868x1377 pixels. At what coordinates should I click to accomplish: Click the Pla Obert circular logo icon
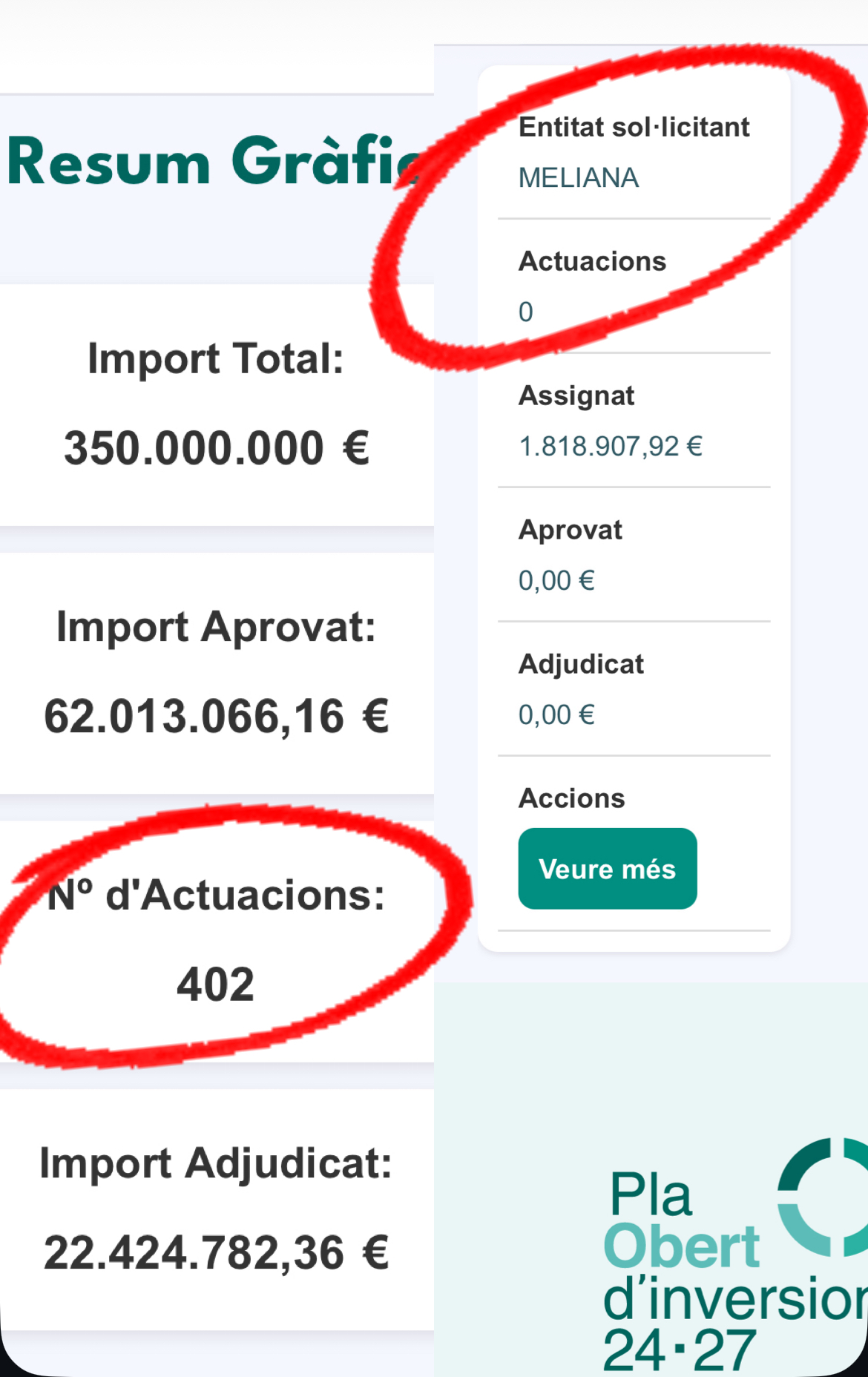point(823,1197)
